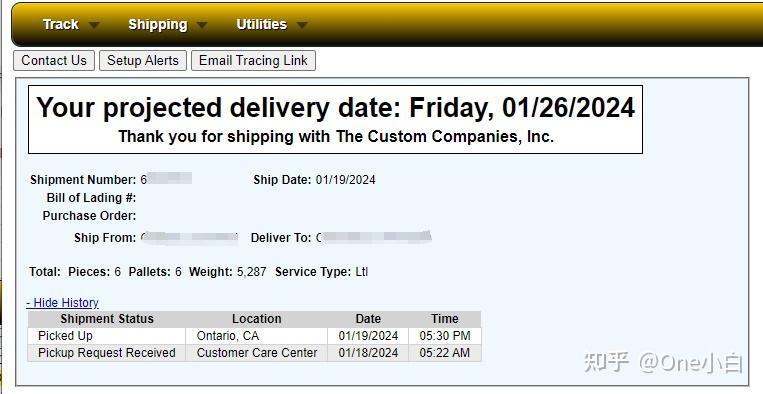Screen dimensions: 763x394
Task: Select the Location column header
Action: tap(256, 319)
